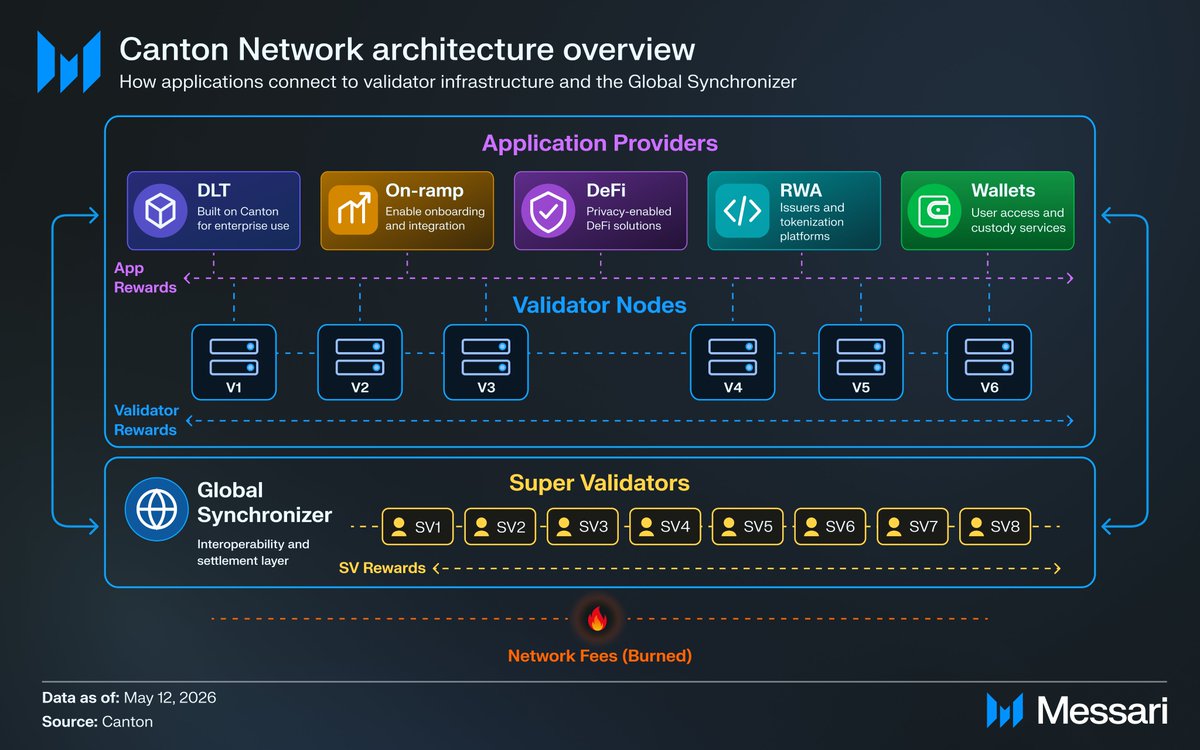Select validator node V5 server icon

(x=860, y=357)
